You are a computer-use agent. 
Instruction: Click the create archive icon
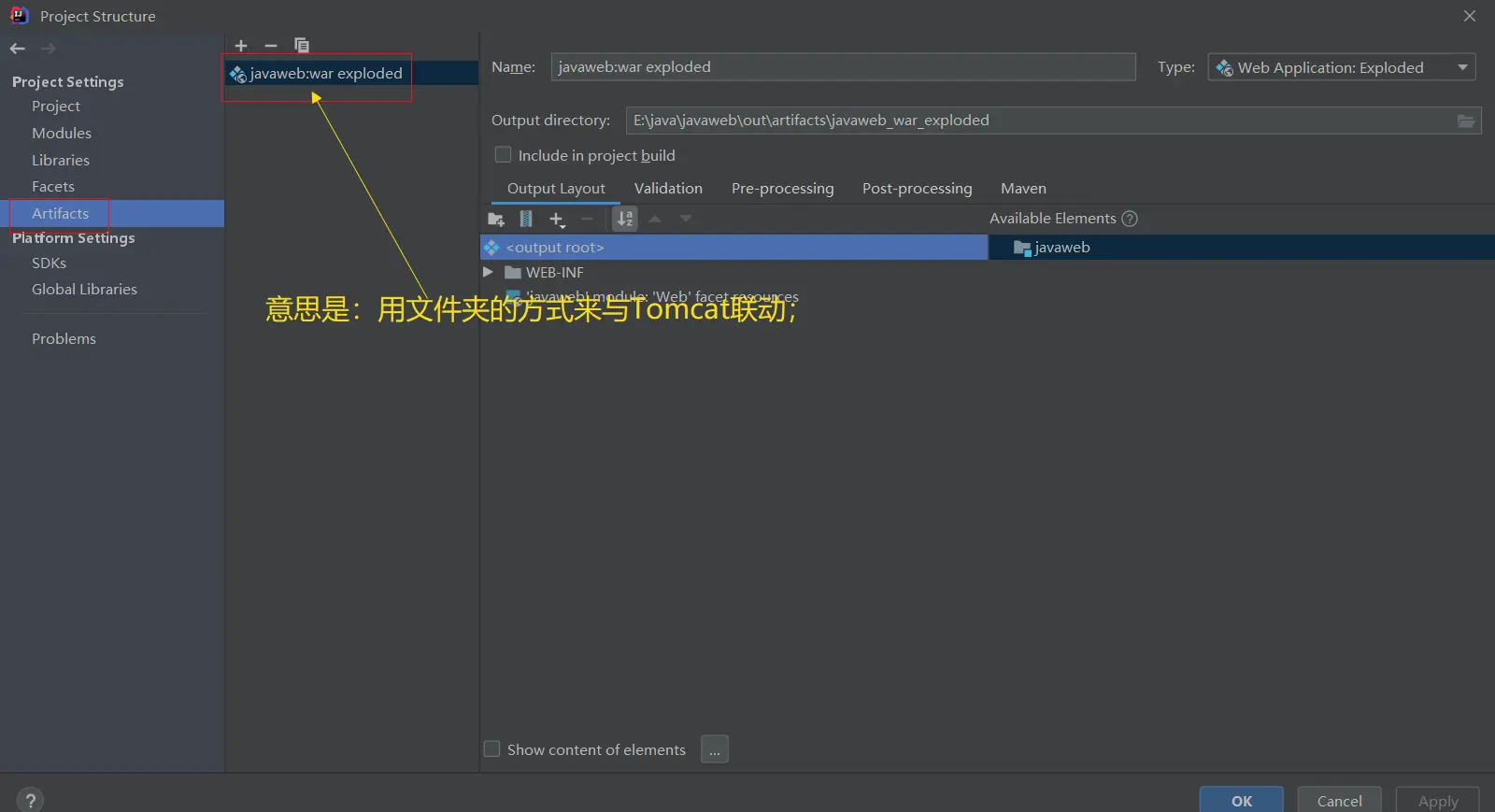pos(526,220)
